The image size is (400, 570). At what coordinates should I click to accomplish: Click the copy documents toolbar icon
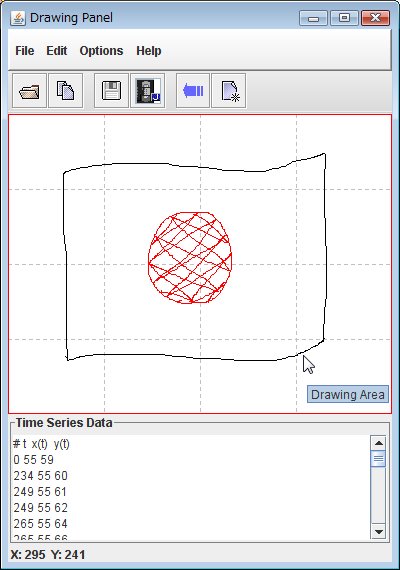point(65,91)
